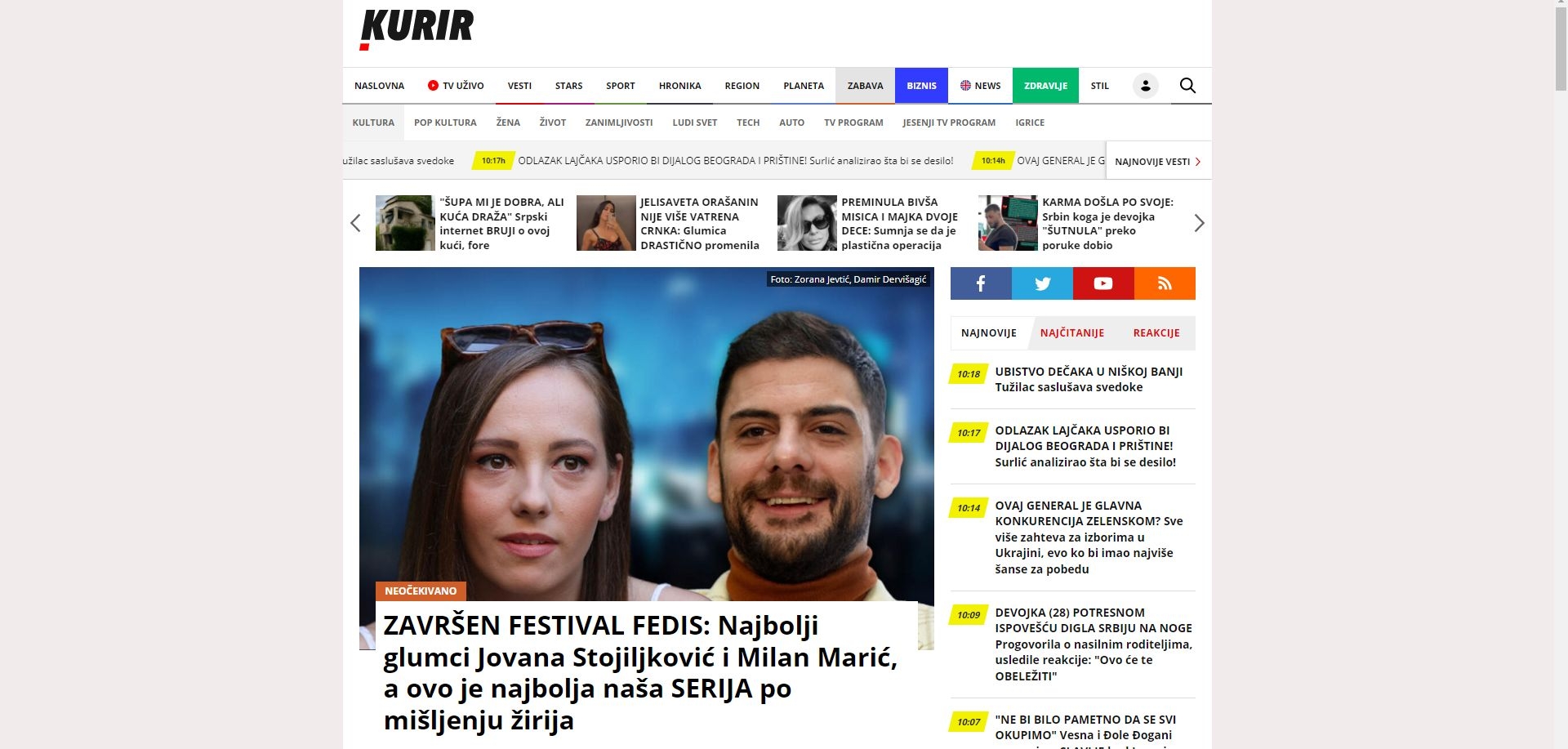This screenshot has width=1568, height=749.
Task: Click the page vertical scrollbar thumb
Action: 1560,49
